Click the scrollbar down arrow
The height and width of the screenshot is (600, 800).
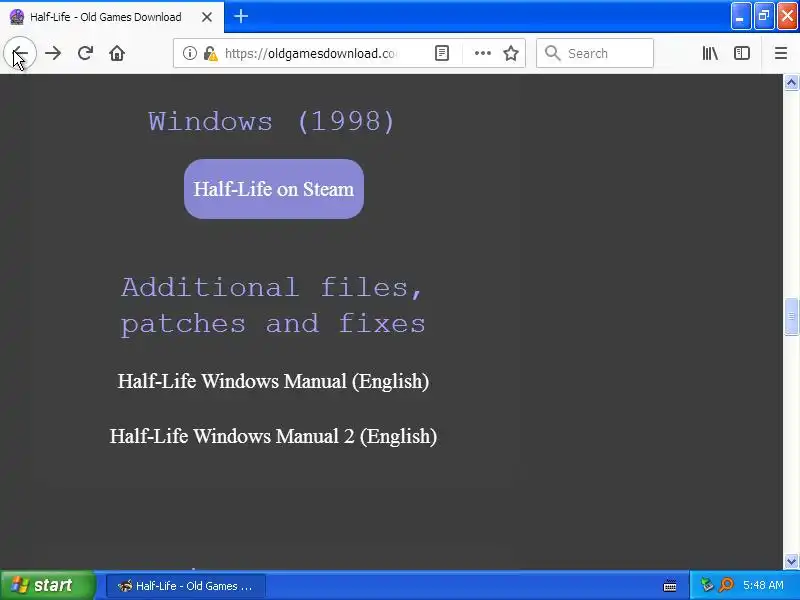click(x=791, y=561)
